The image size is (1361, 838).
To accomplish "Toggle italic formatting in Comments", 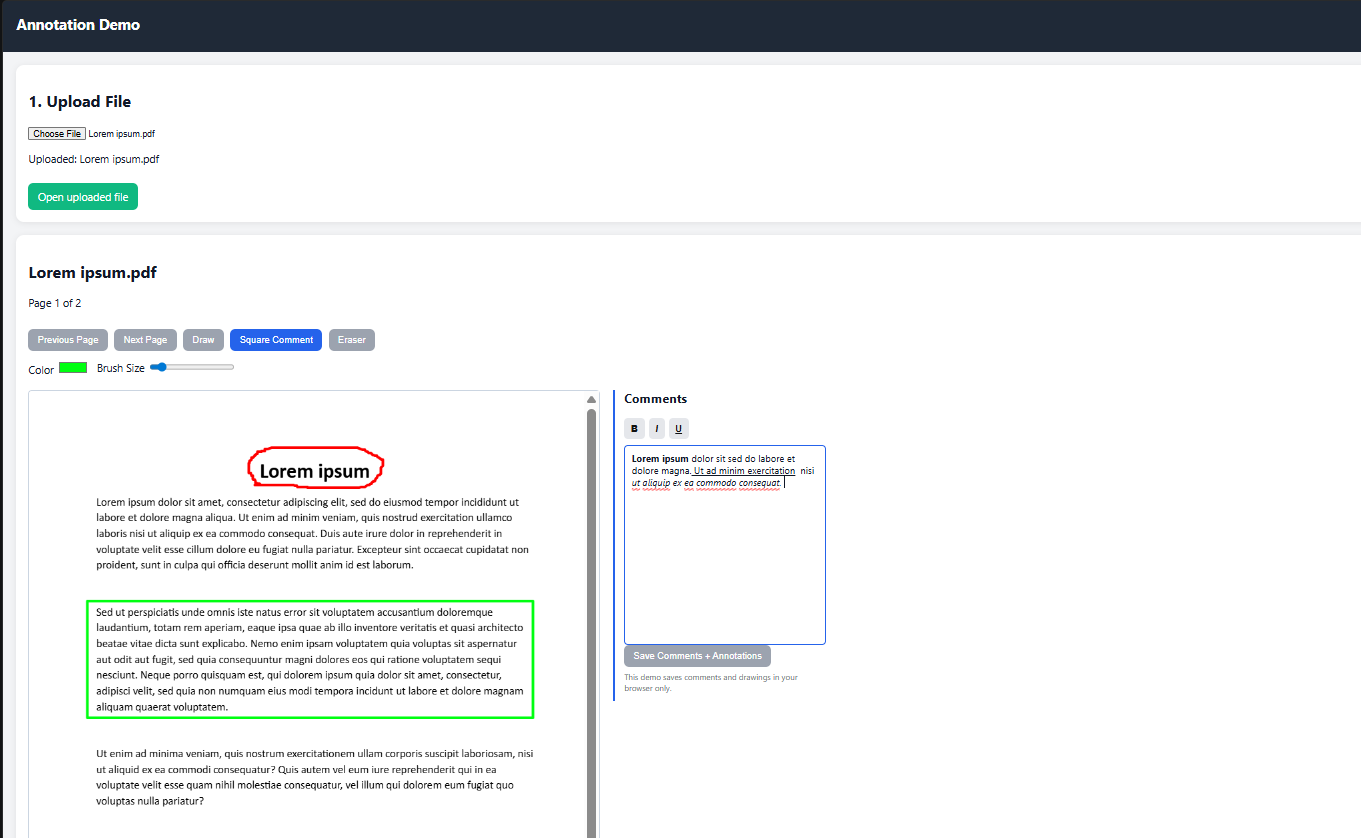I will coord(657,428).
